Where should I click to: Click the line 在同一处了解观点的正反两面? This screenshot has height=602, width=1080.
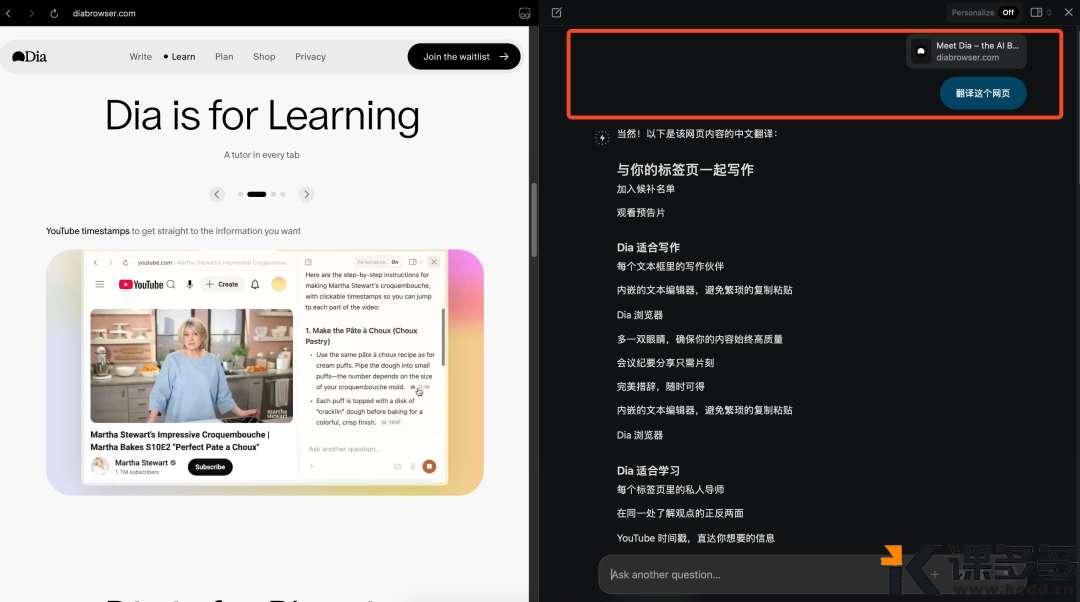tap(680, 513)
